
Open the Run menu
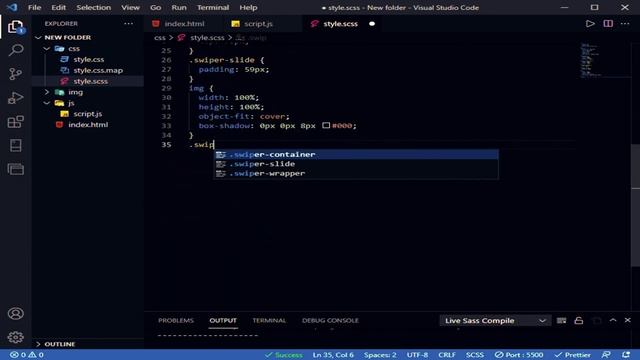179,7
